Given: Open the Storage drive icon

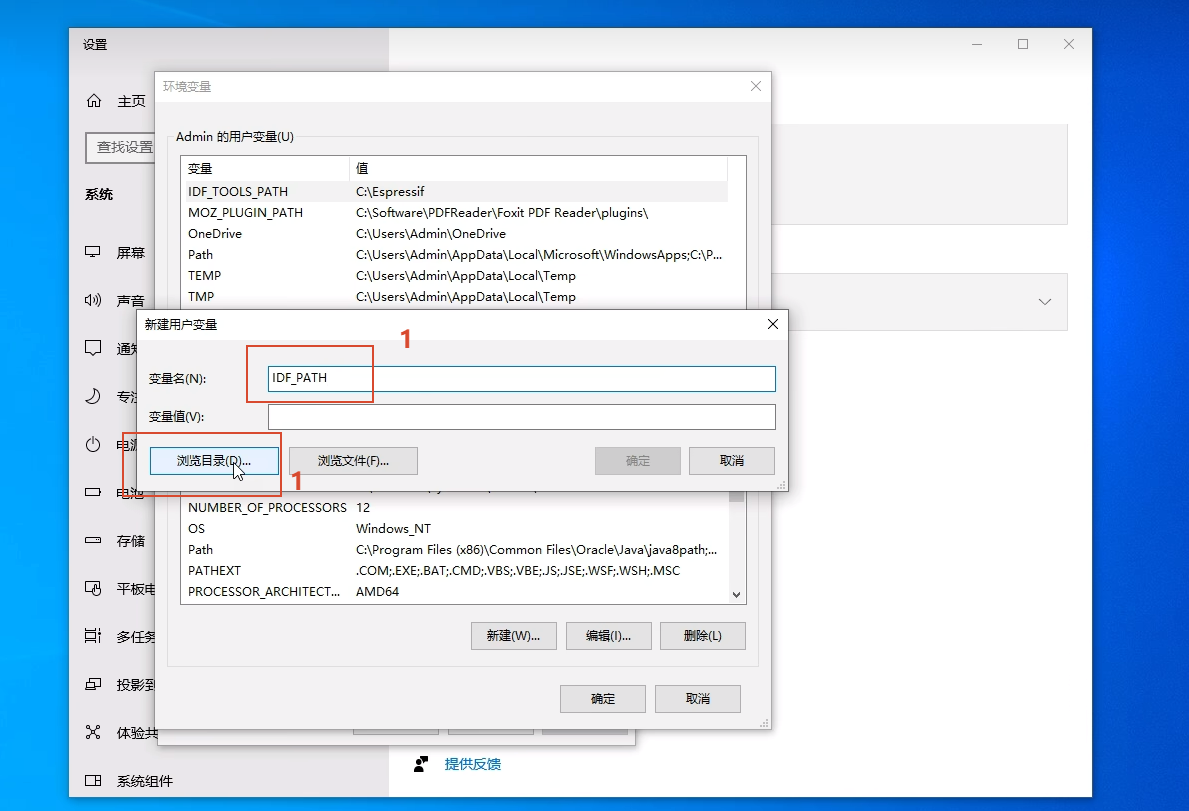Looking at the screenshot, I should (x=93, y=540).
